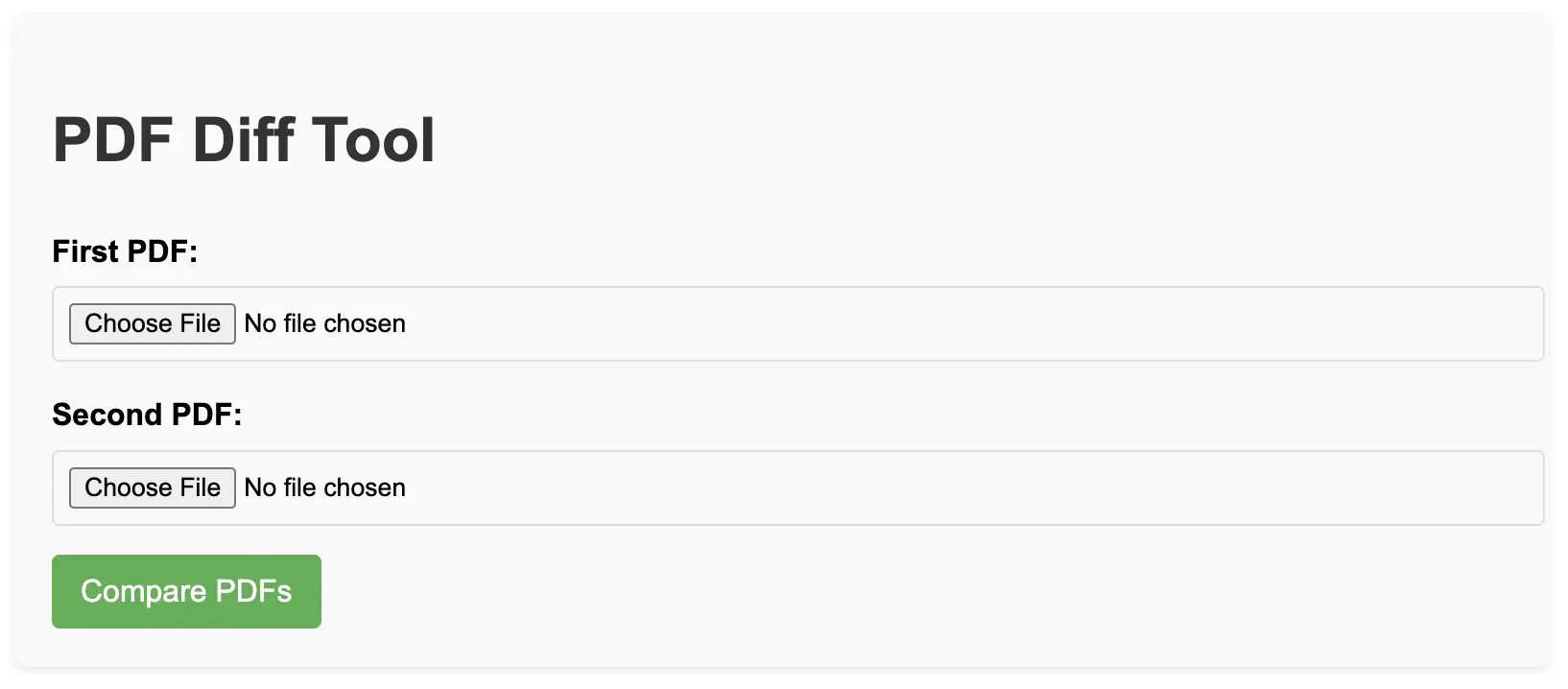Click 'No file chosen' beside First PDF
Image resolution: width=1568 pixels, height=689 pixels.
click(325, 323)
